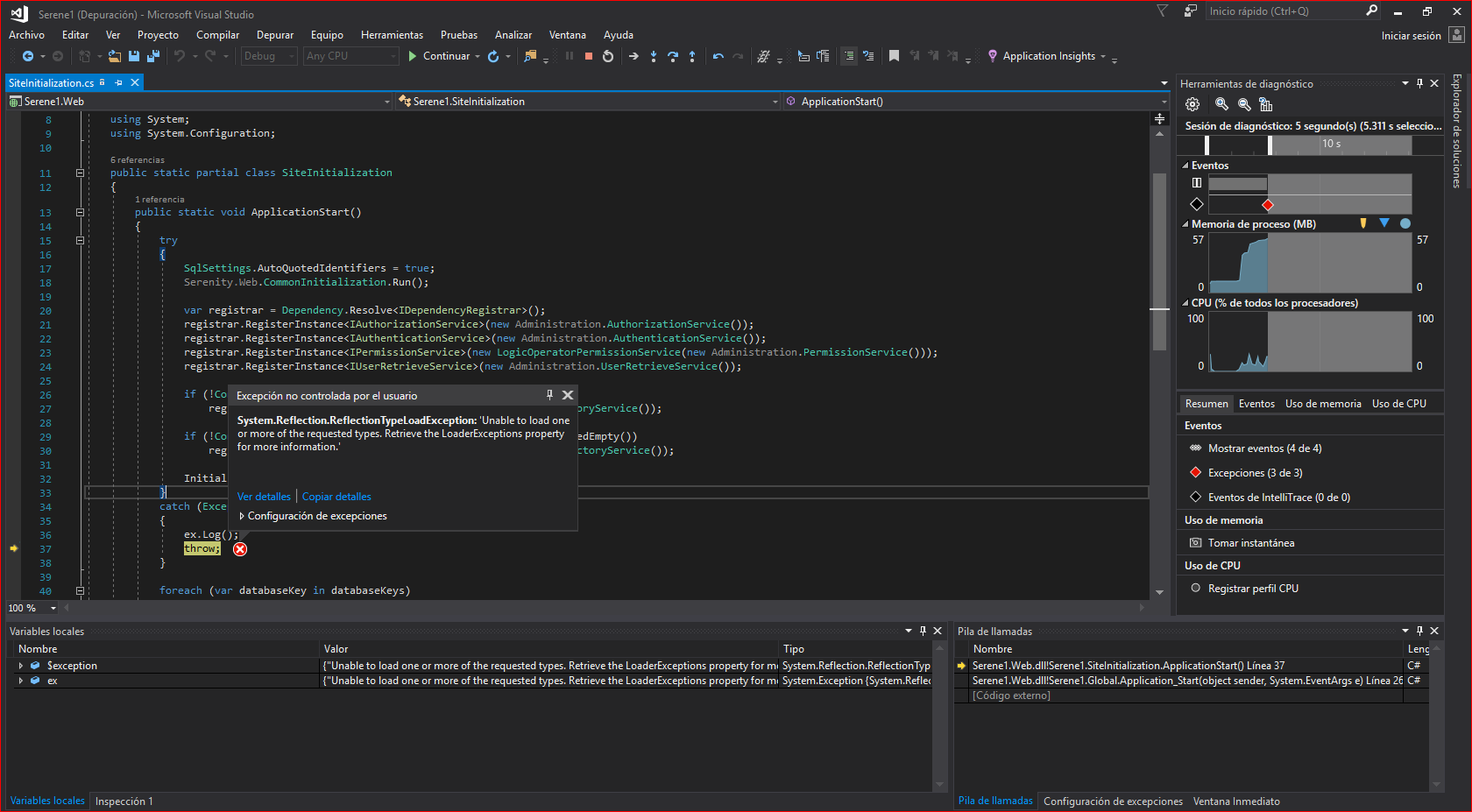Click the notifications filter flag icon

(x=1163, y=11)
